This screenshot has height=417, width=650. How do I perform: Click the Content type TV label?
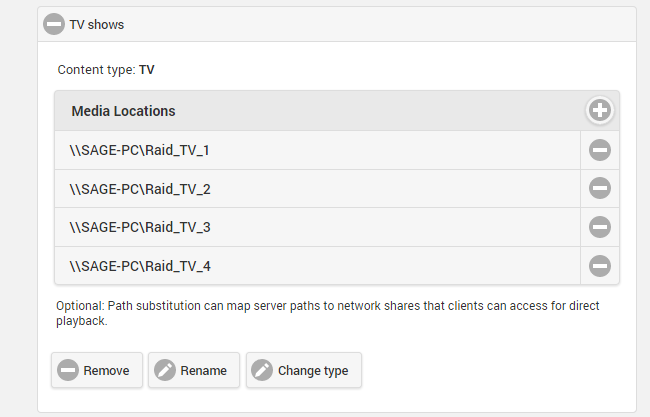pos(106,70)
